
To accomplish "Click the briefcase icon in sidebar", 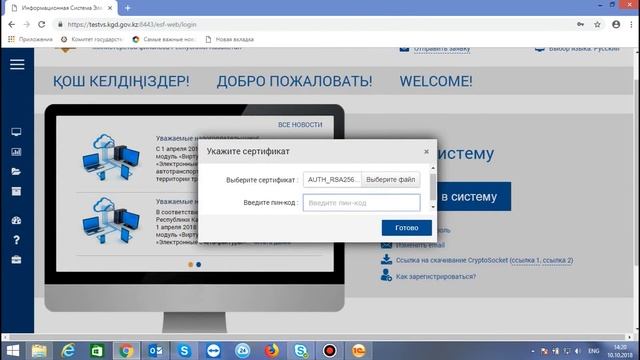I will pos(16,260).
